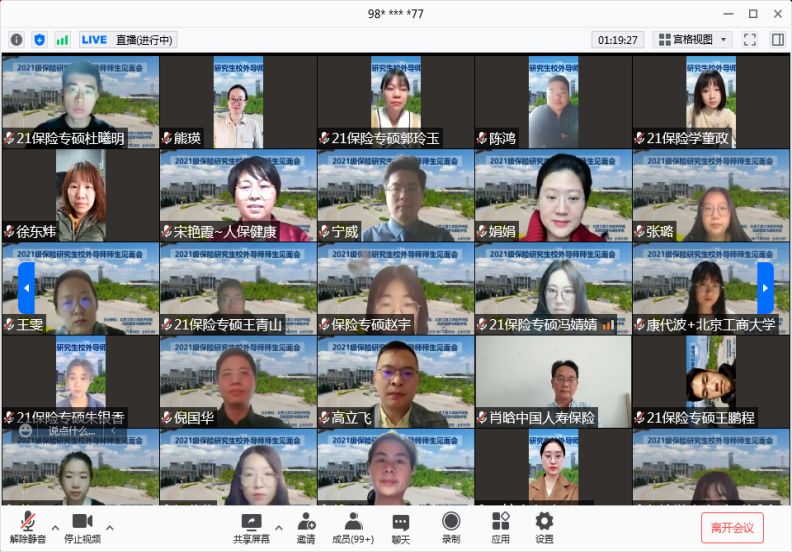
Task: Open the 应用 apps icon
Action: [500, 527]
